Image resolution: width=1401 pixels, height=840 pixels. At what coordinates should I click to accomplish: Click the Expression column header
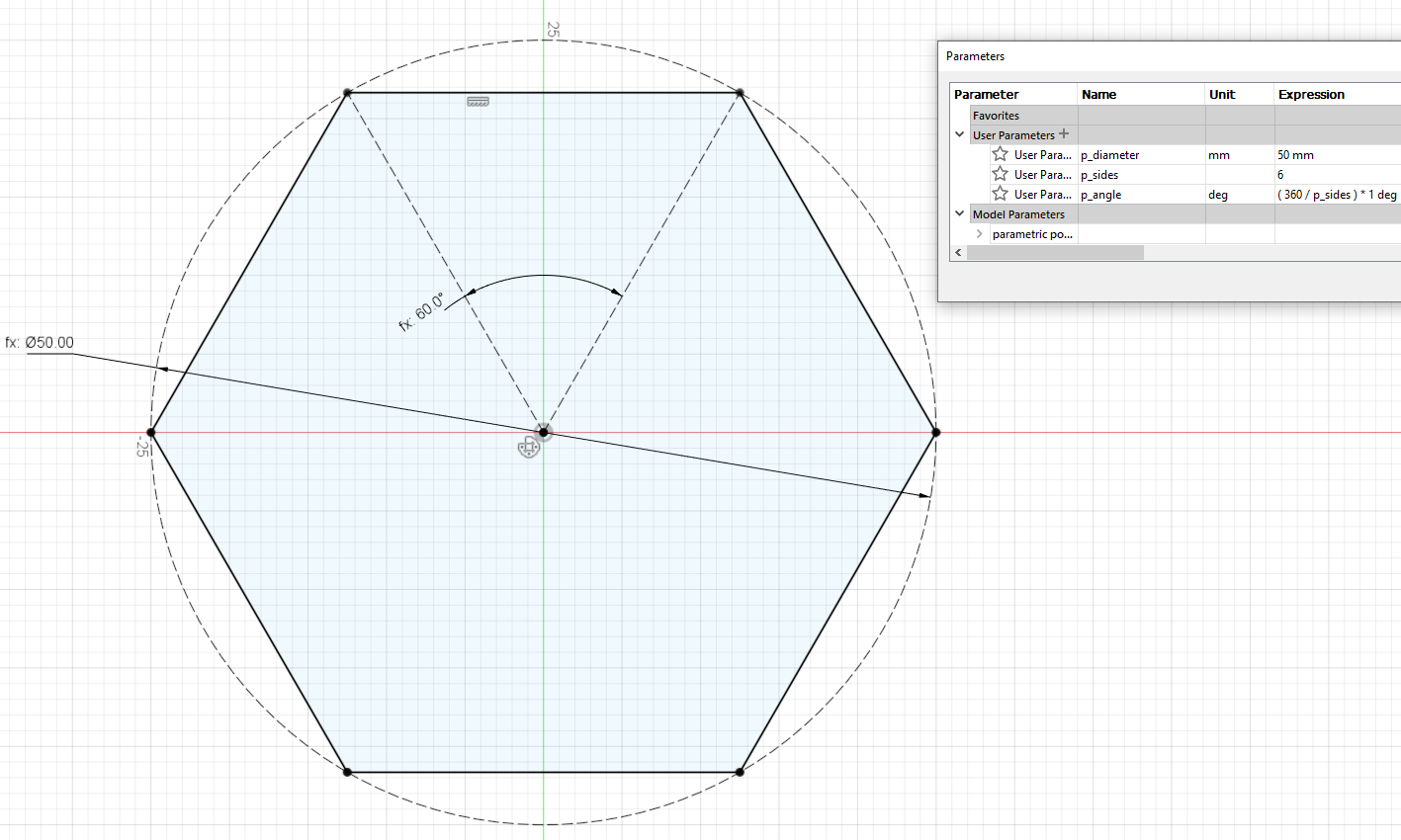1311,95
